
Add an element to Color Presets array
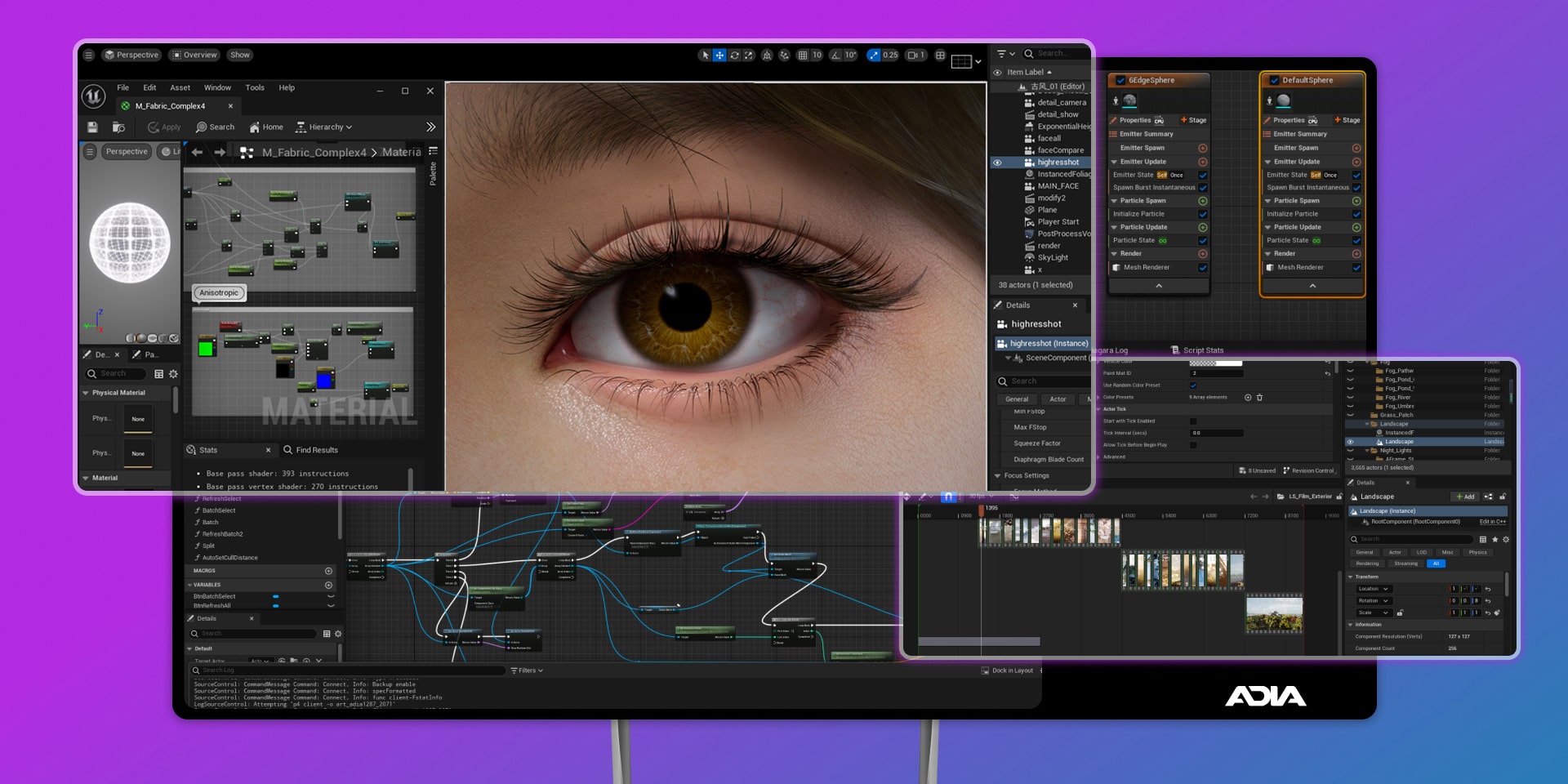click(1248, 398)
